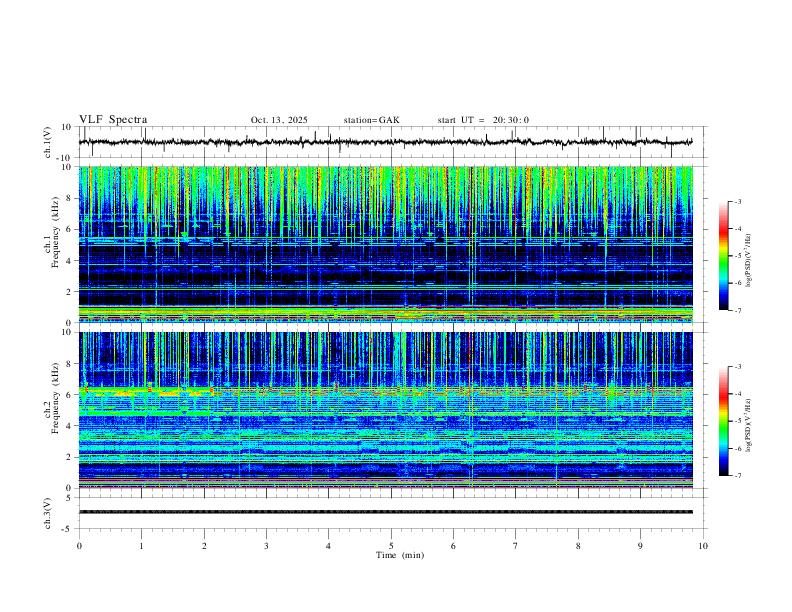Click the ch.3 black signal trace

click(x=385, y=512)
